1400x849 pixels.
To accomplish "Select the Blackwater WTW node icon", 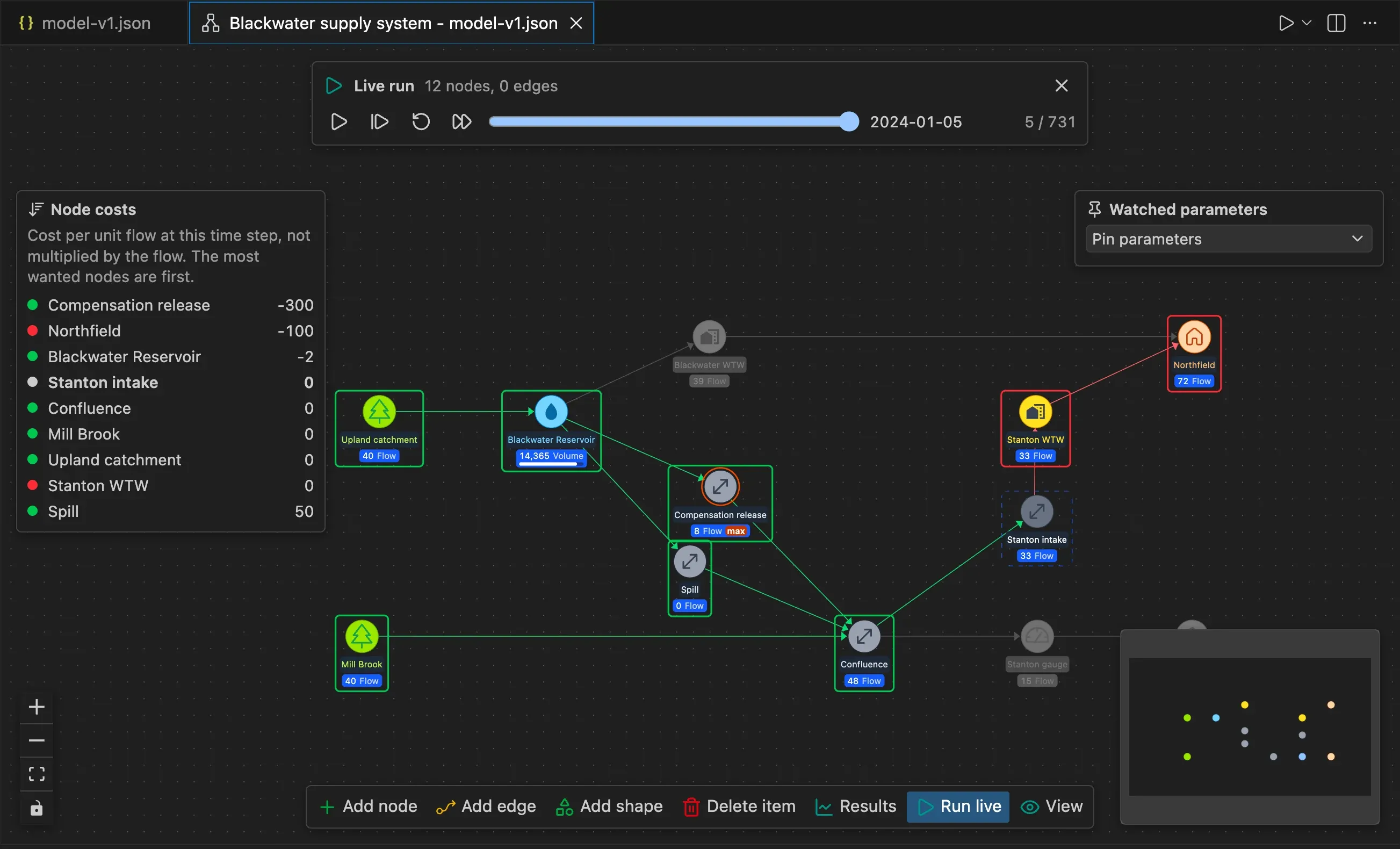I will 709,337.
